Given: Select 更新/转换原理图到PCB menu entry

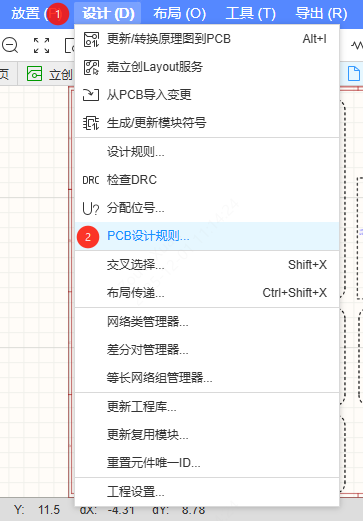Looking at the screenshot, I should [207, 39].
